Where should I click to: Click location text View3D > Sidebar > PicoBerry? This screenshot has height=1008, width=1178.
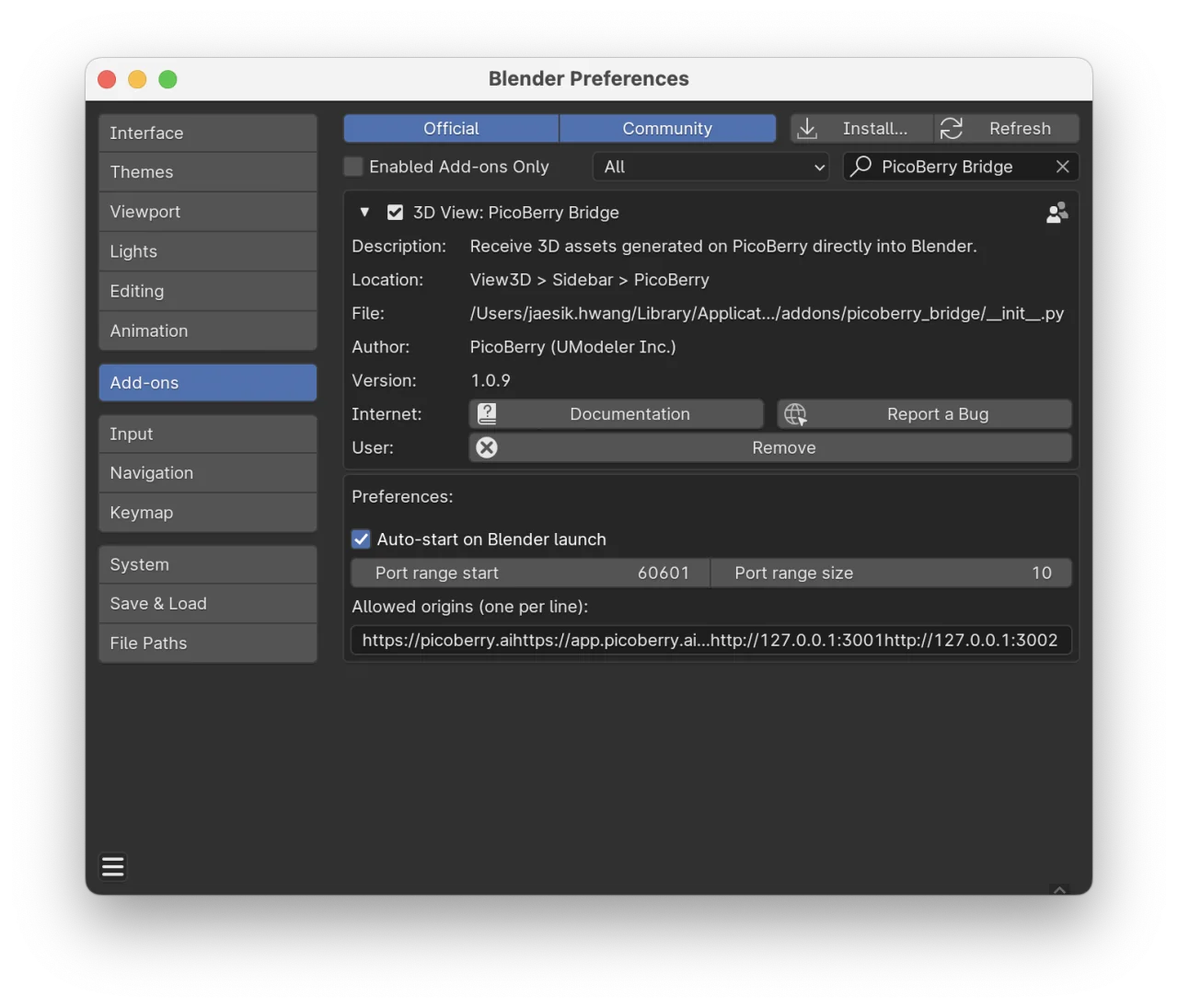point(590,280)
